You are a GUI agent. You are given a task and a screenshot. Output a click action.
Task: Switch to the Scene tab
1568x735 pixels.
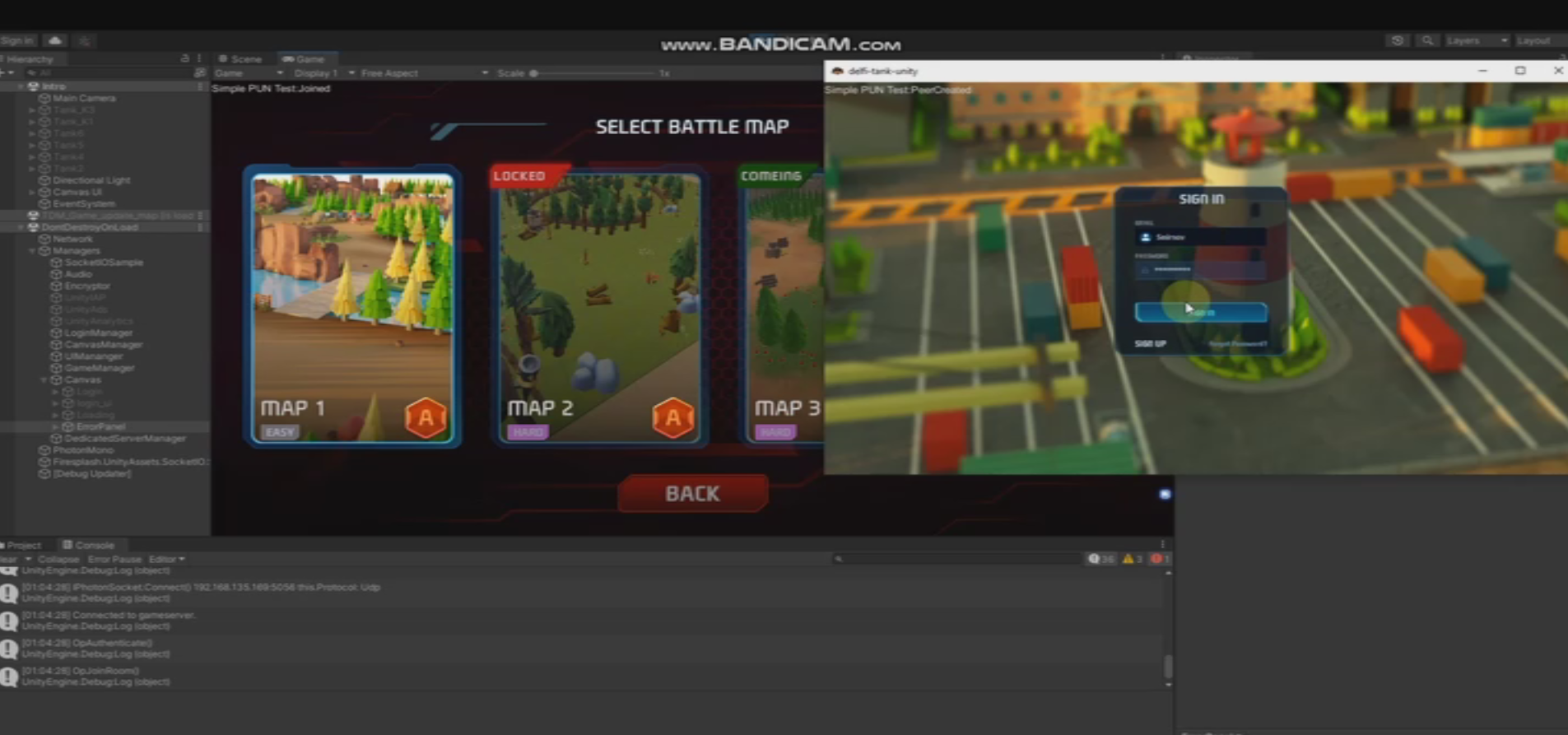(240, 59)
